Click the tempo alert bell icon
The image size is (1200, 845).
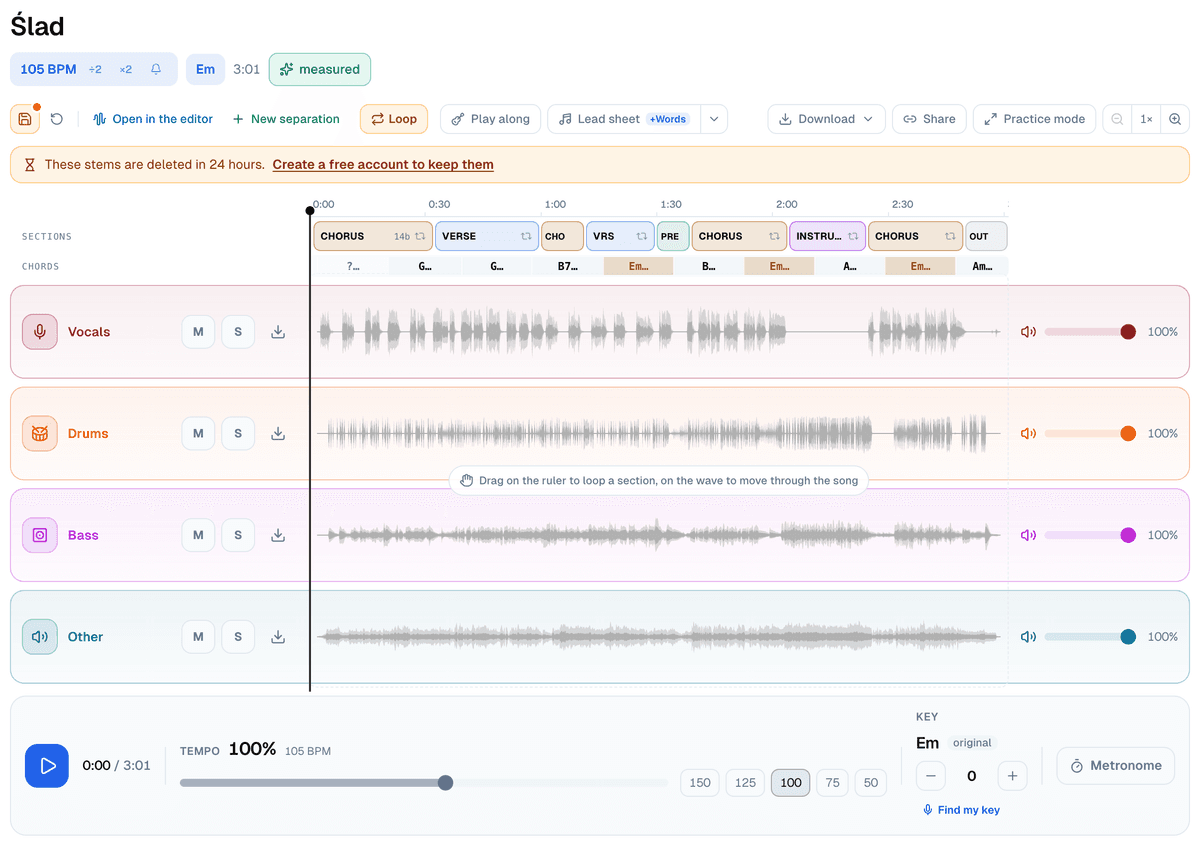(156, 69)
